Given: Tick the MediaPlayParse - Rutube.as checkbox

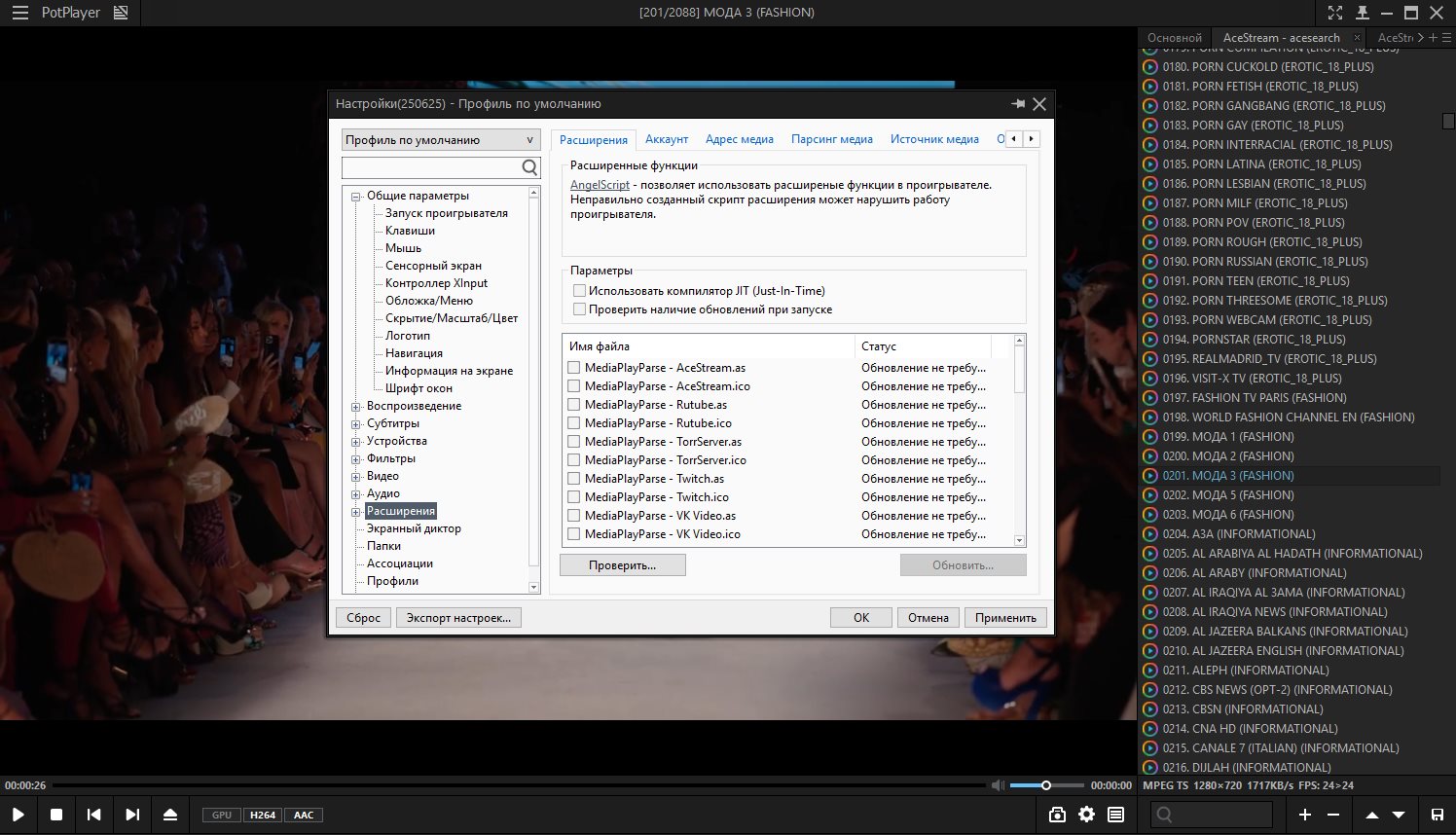Looking at the screenshot, I should pos(574,405).
